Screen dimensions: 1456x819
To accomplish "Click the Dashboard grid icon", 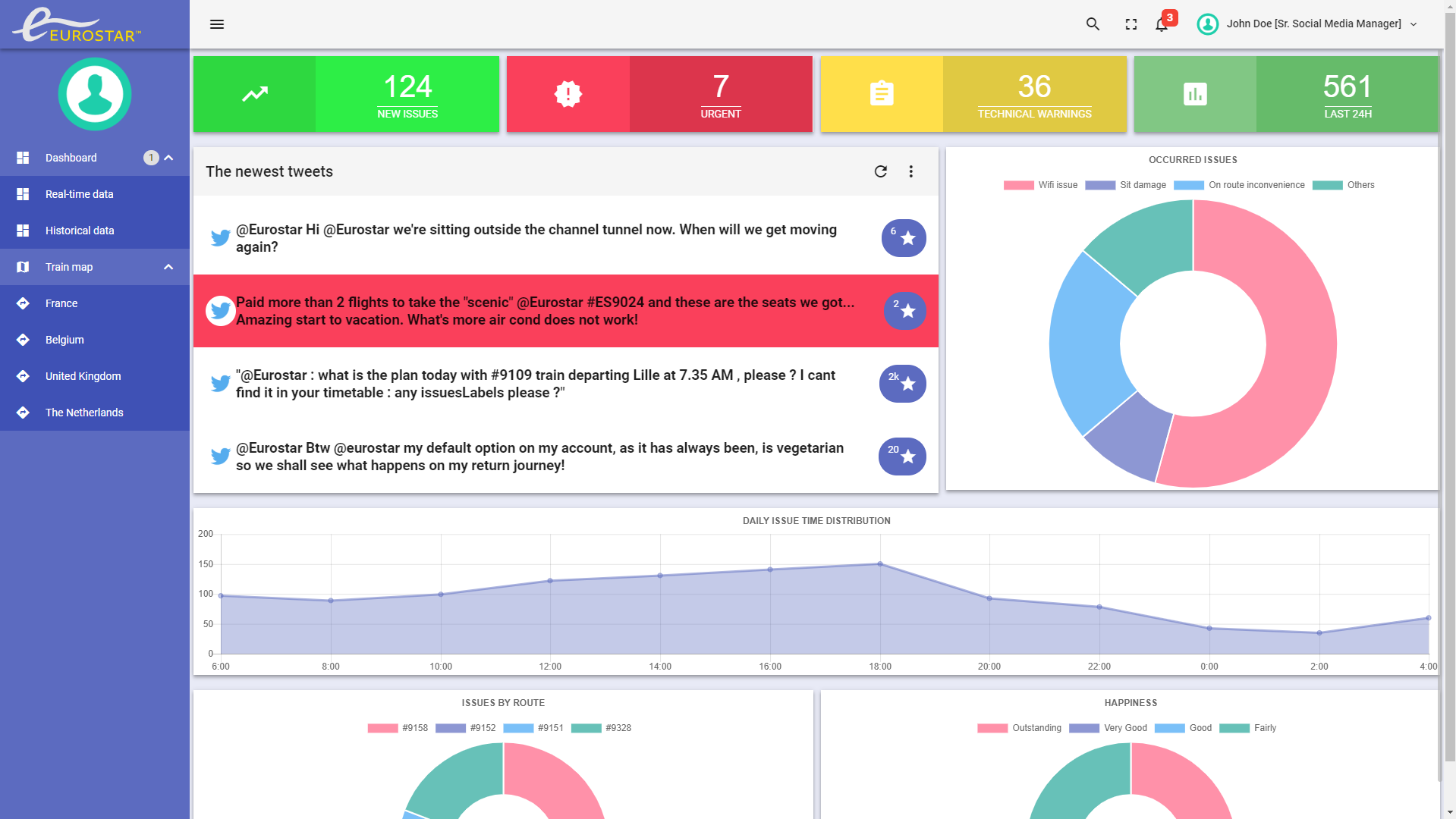I will tap(23, 158).
